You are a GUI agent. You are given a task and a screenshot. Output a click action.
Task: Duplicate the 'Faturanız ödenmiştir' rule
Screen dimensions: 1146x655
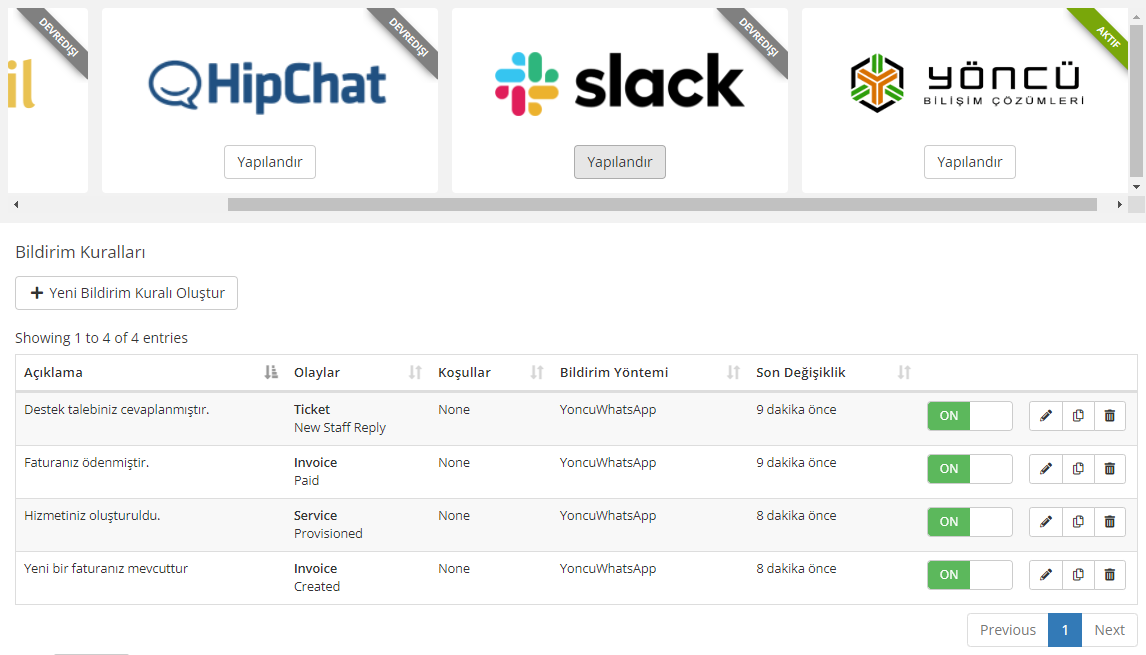(1078, 469)
